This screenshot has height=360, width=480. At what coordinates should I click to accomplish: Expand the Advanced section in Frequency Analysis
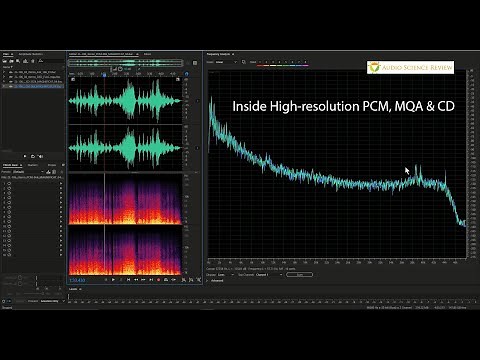coord(207,281)
